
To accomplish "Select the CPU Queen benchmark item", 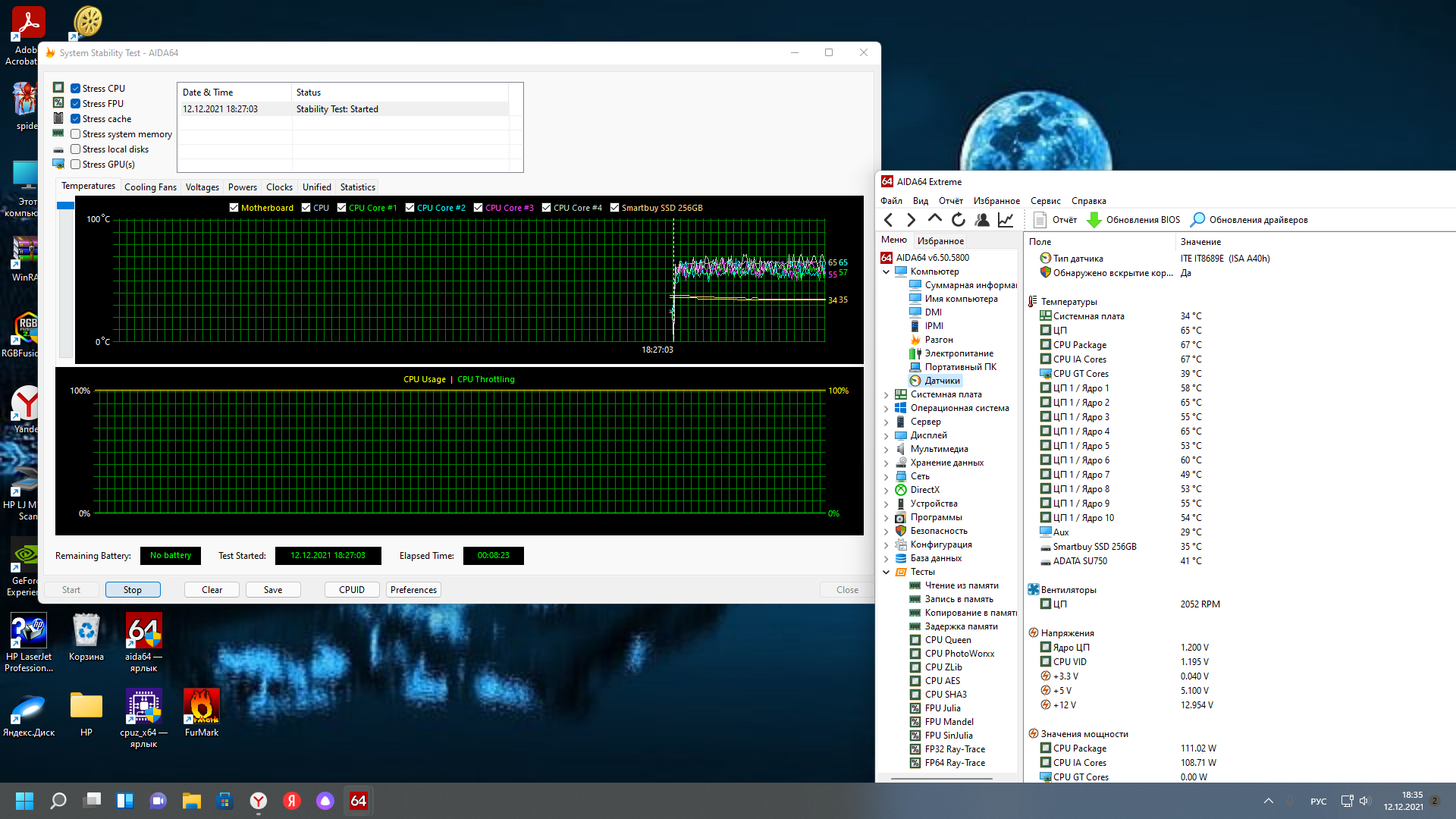I will point(947,640).
